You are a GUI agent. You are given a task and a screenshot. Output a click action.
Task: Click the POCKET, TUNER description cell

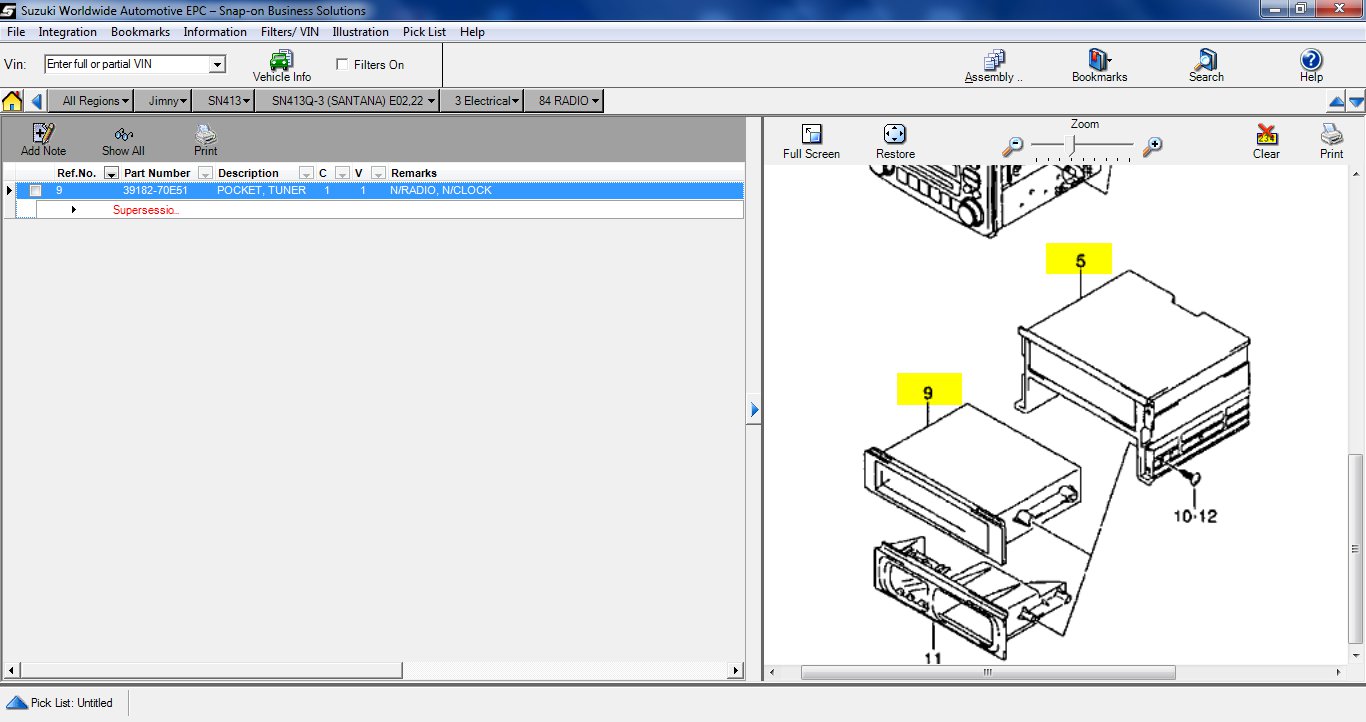(x=262, y=190)
